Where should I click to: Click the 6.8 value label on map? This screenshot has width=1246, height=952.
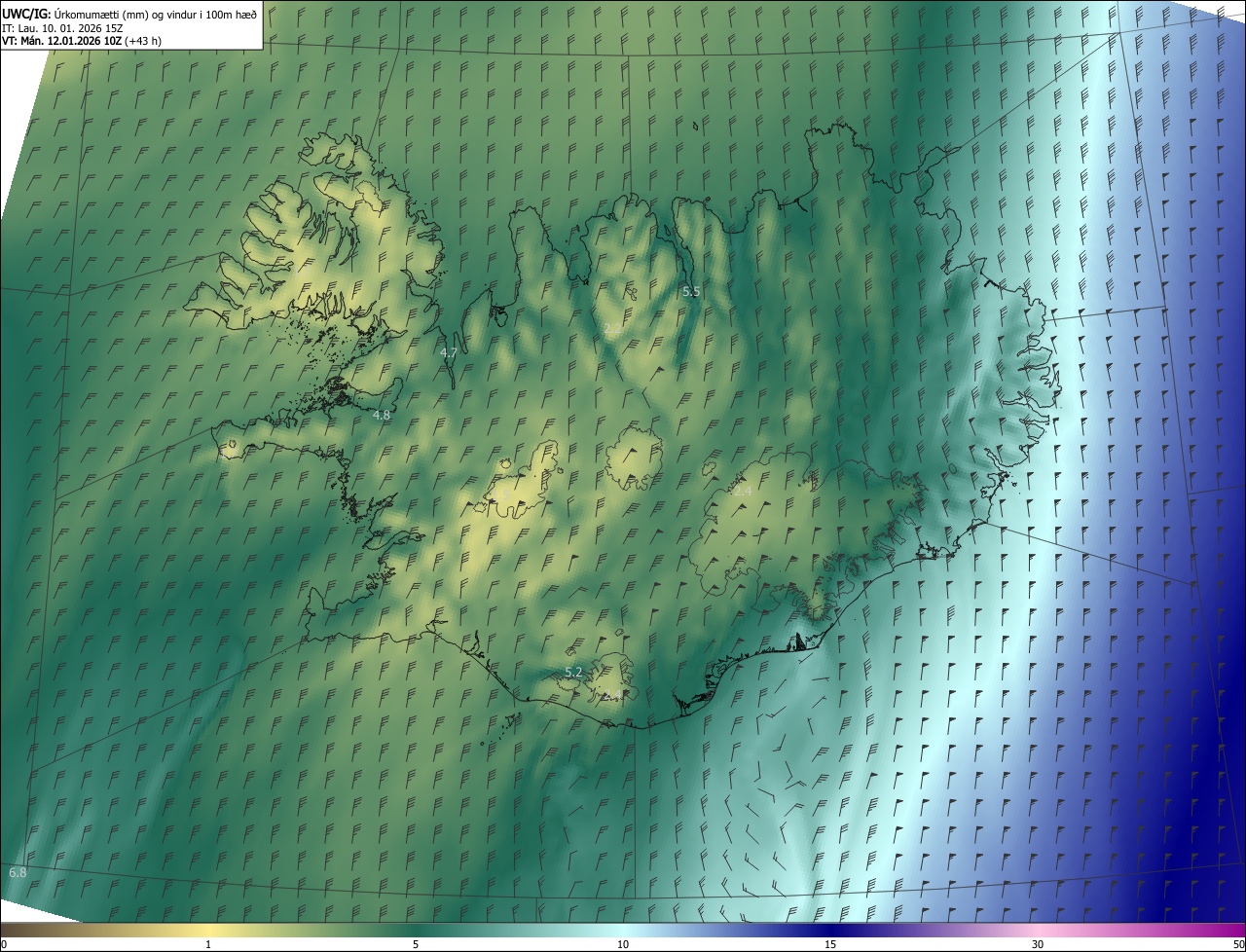point(18,873)
